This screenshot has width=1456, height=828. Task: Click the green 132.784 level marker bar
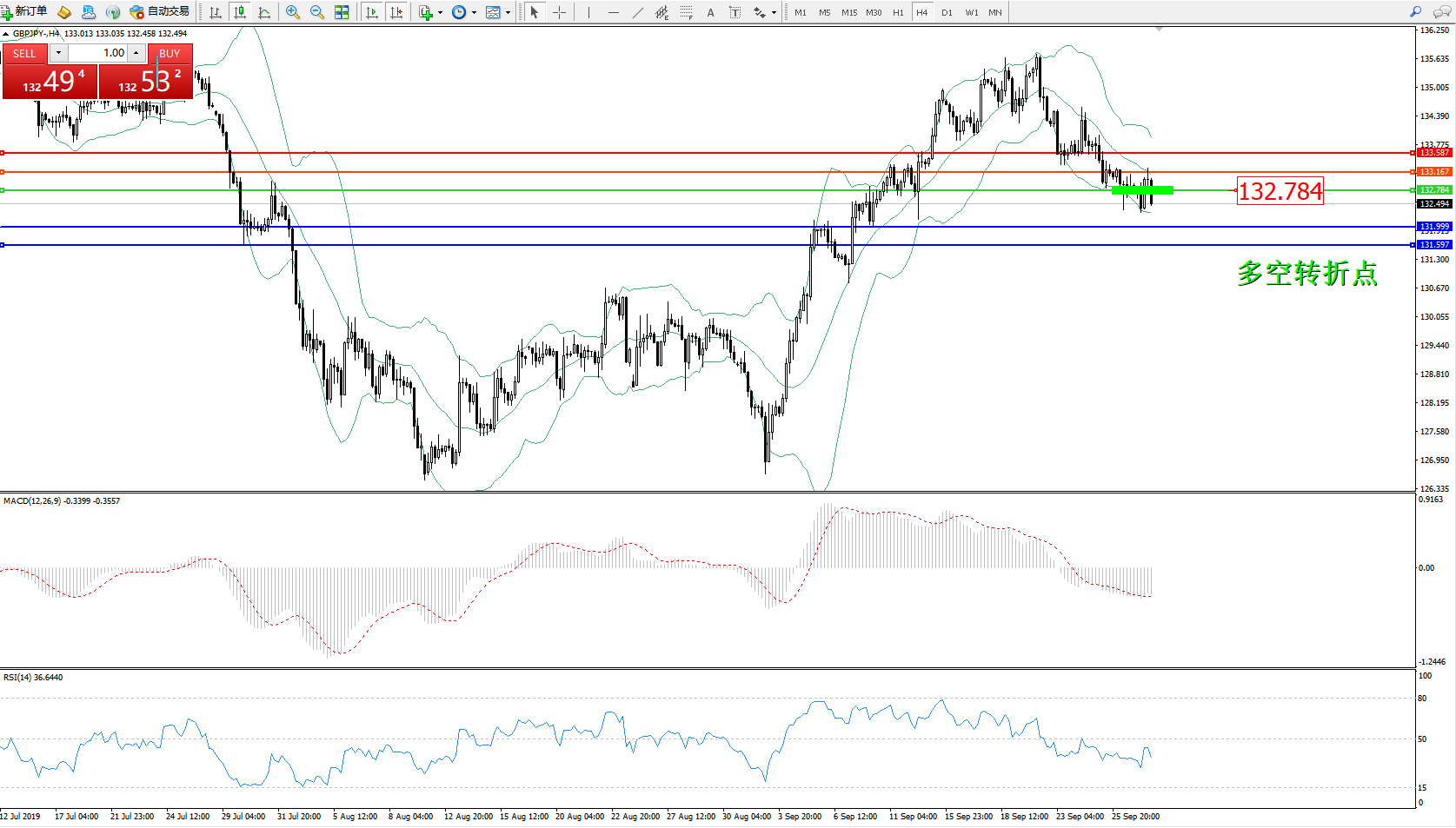pos(1142,189)
